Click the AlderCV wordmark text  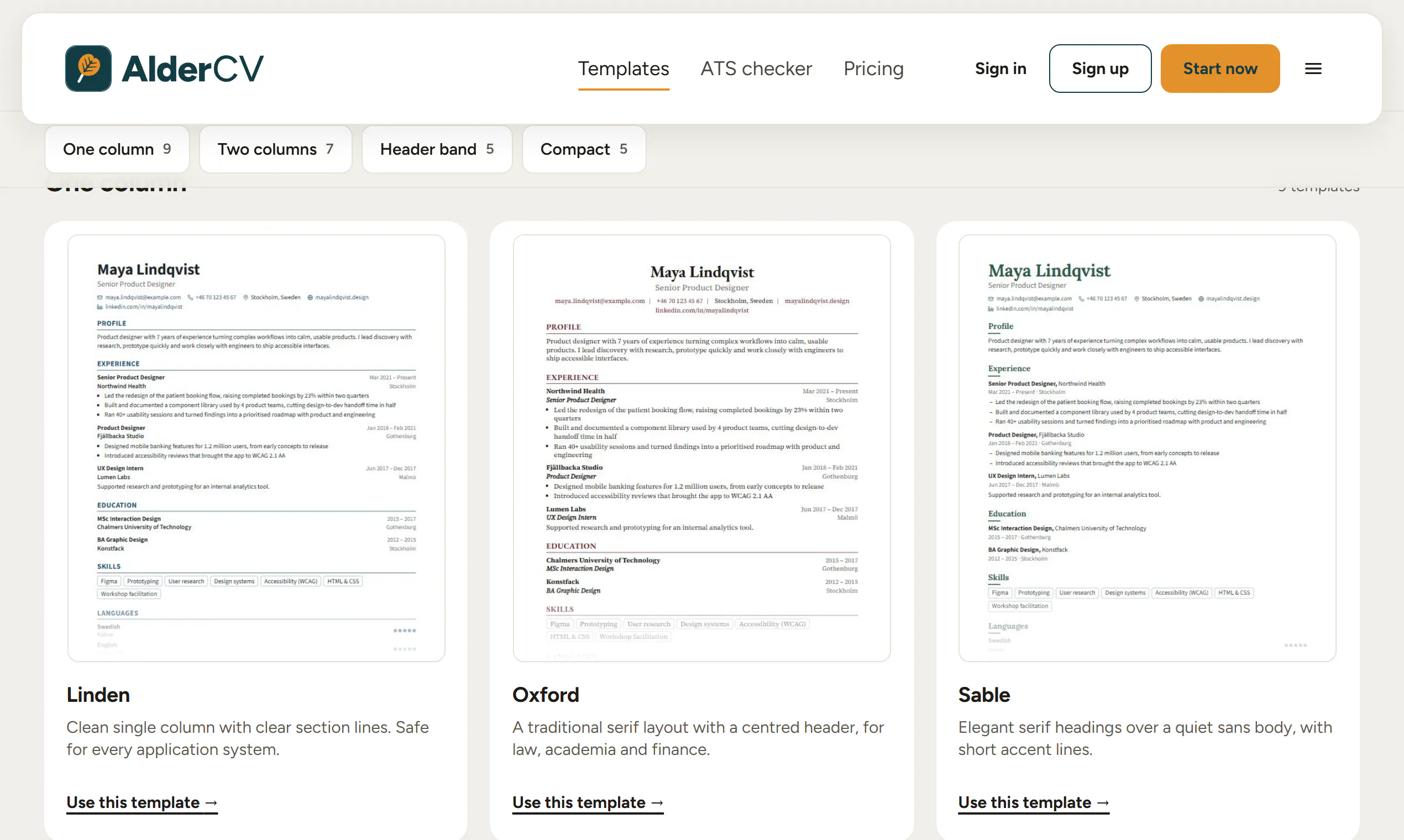[192, 69]
